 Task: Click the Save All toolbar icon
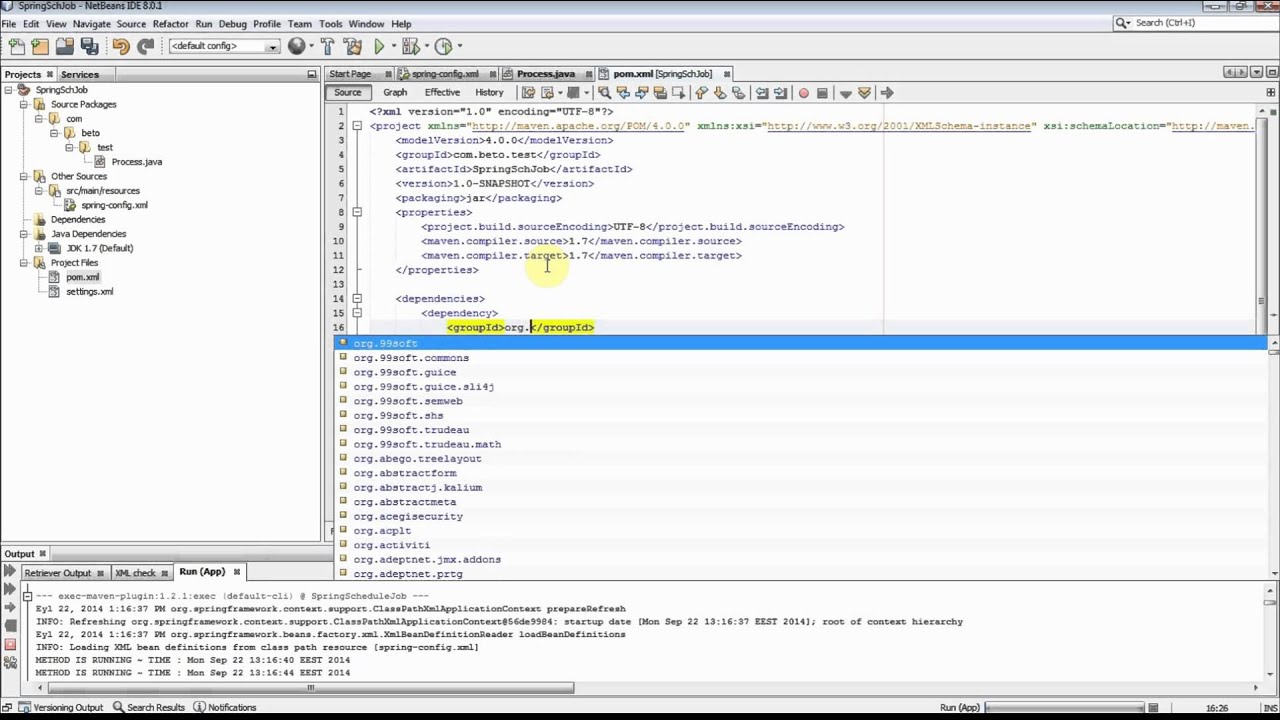pos(89,46)
